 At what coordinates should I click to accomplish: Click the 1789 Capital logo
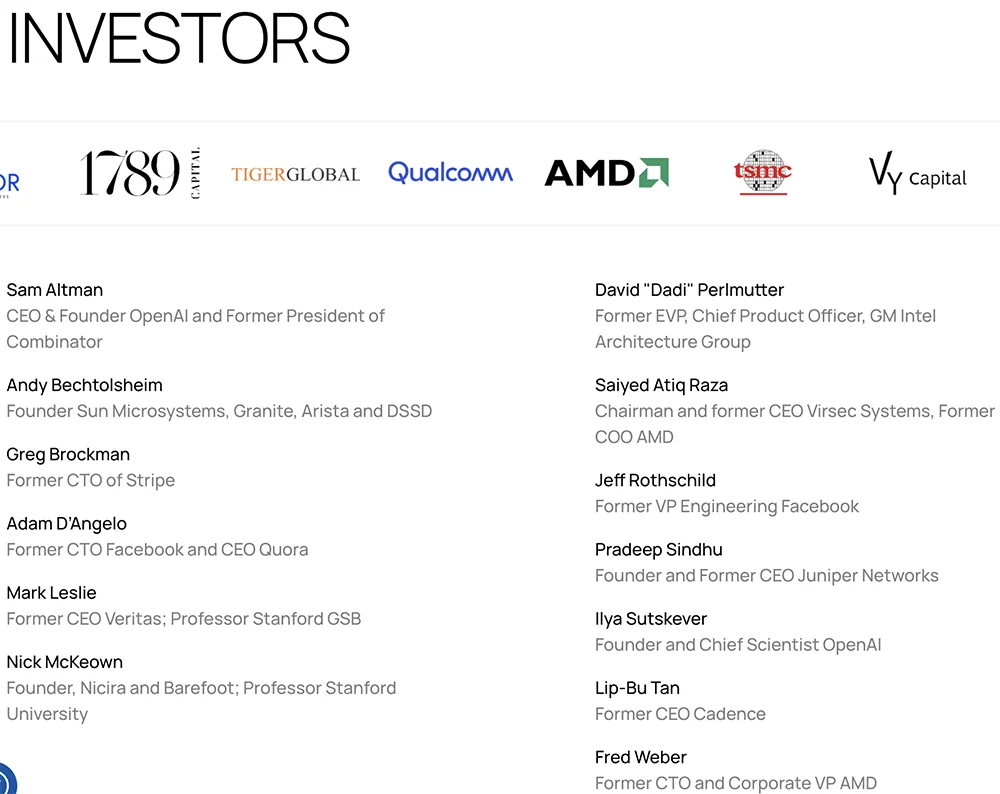pyautogui.click(x=140, y=173)
